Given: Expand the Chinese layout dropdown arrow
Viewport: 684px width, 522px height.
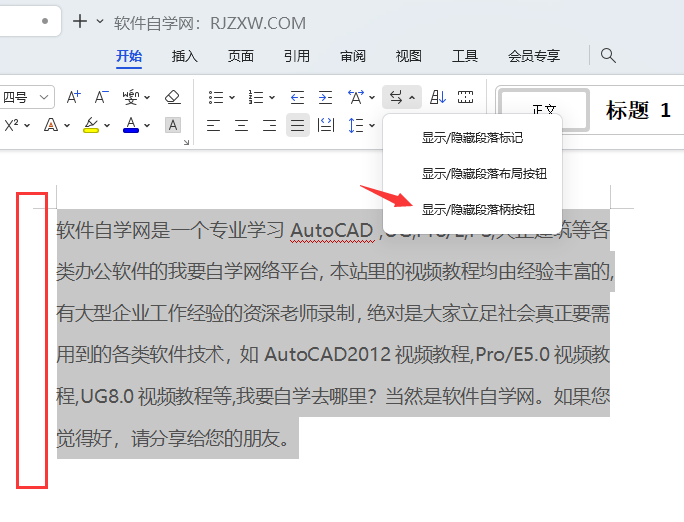Looking at the screenshot, I should [x=372, y=97].
